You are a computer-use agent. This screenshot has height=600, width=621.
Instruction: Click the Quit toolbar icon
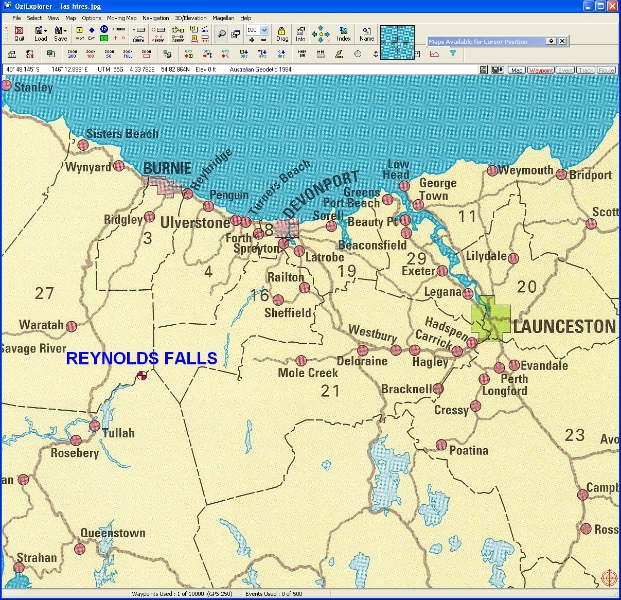20,34
